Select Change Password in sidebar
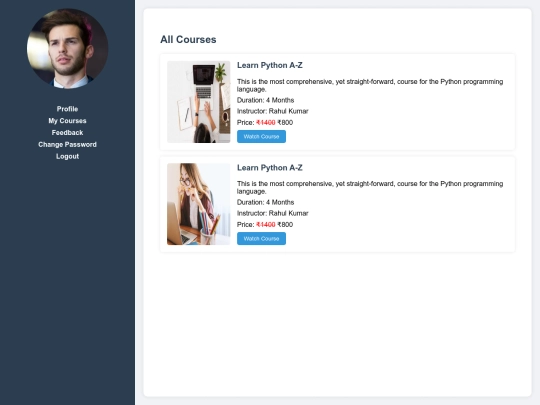This screenshot has width=540, height=405. 67,145
